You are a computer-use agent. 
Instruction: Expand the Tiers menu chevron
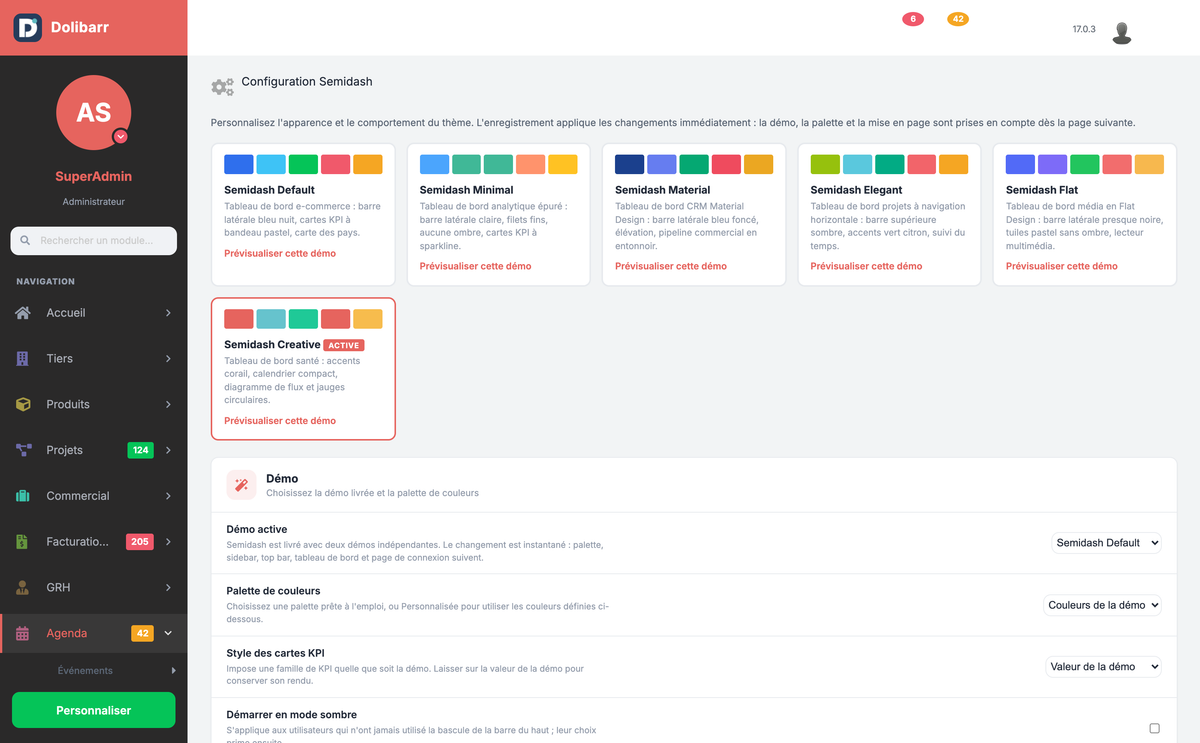(x=168, y=358)
